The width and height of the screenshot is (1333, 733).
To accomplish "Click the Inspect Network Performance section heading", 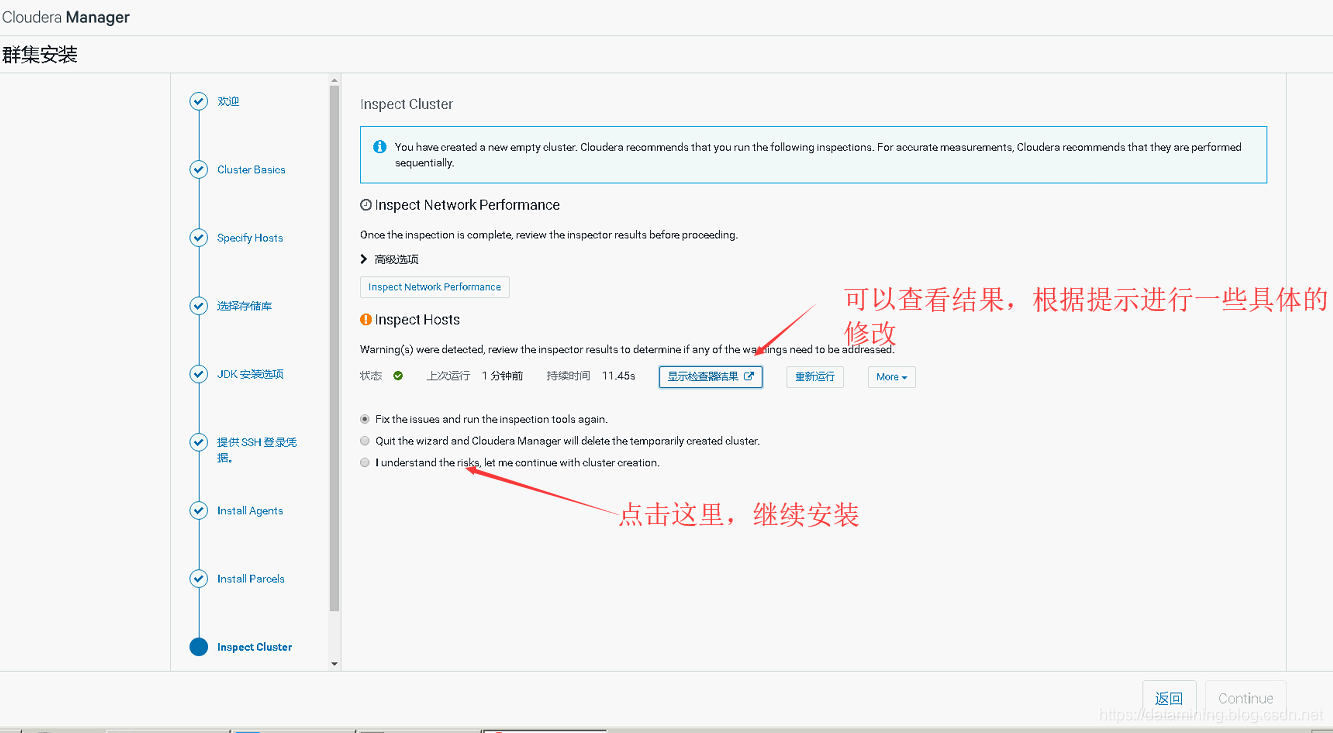I will tap(467, 205).
